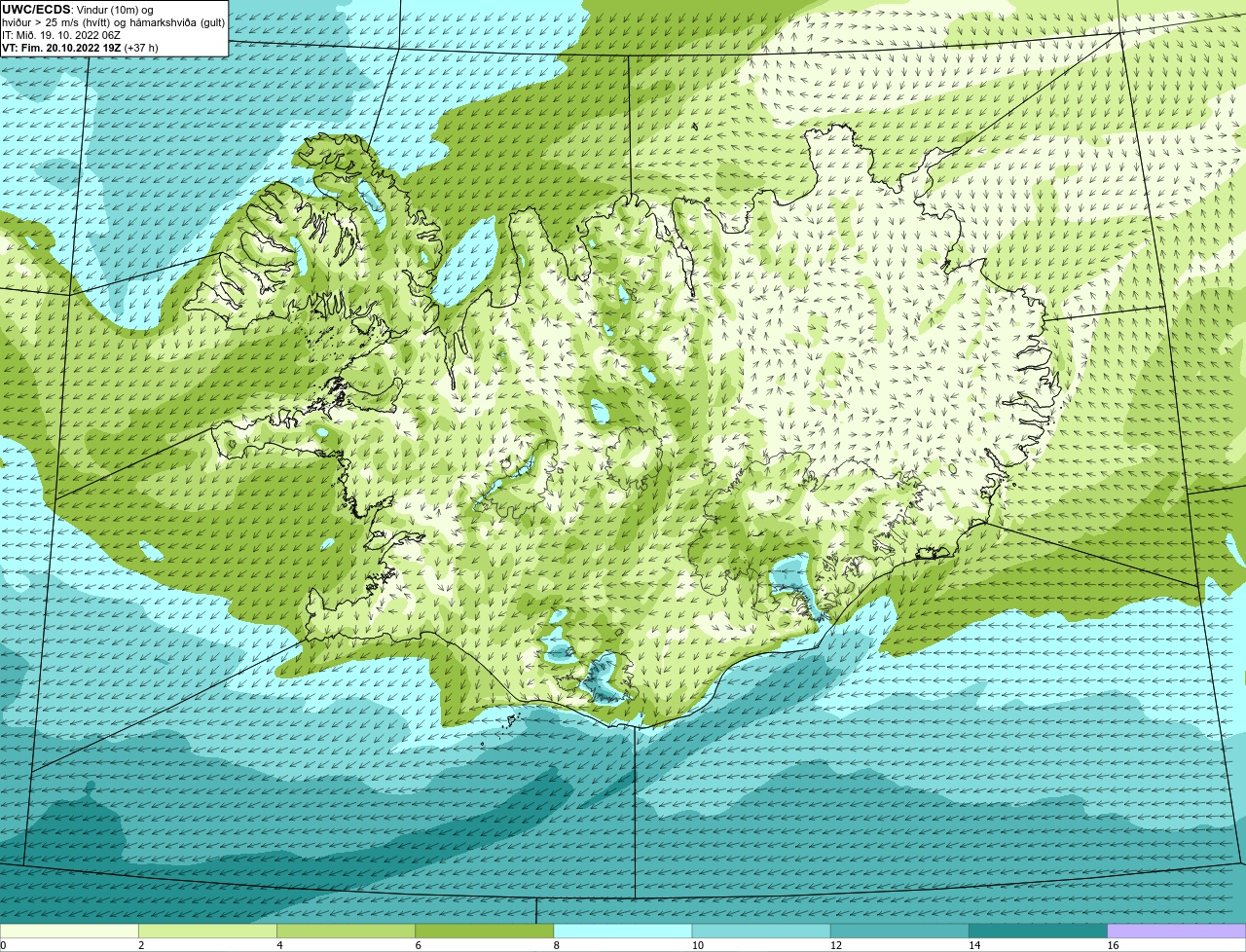Click the 2–4 m/s light green legend swatch

(x=208, y=931)
